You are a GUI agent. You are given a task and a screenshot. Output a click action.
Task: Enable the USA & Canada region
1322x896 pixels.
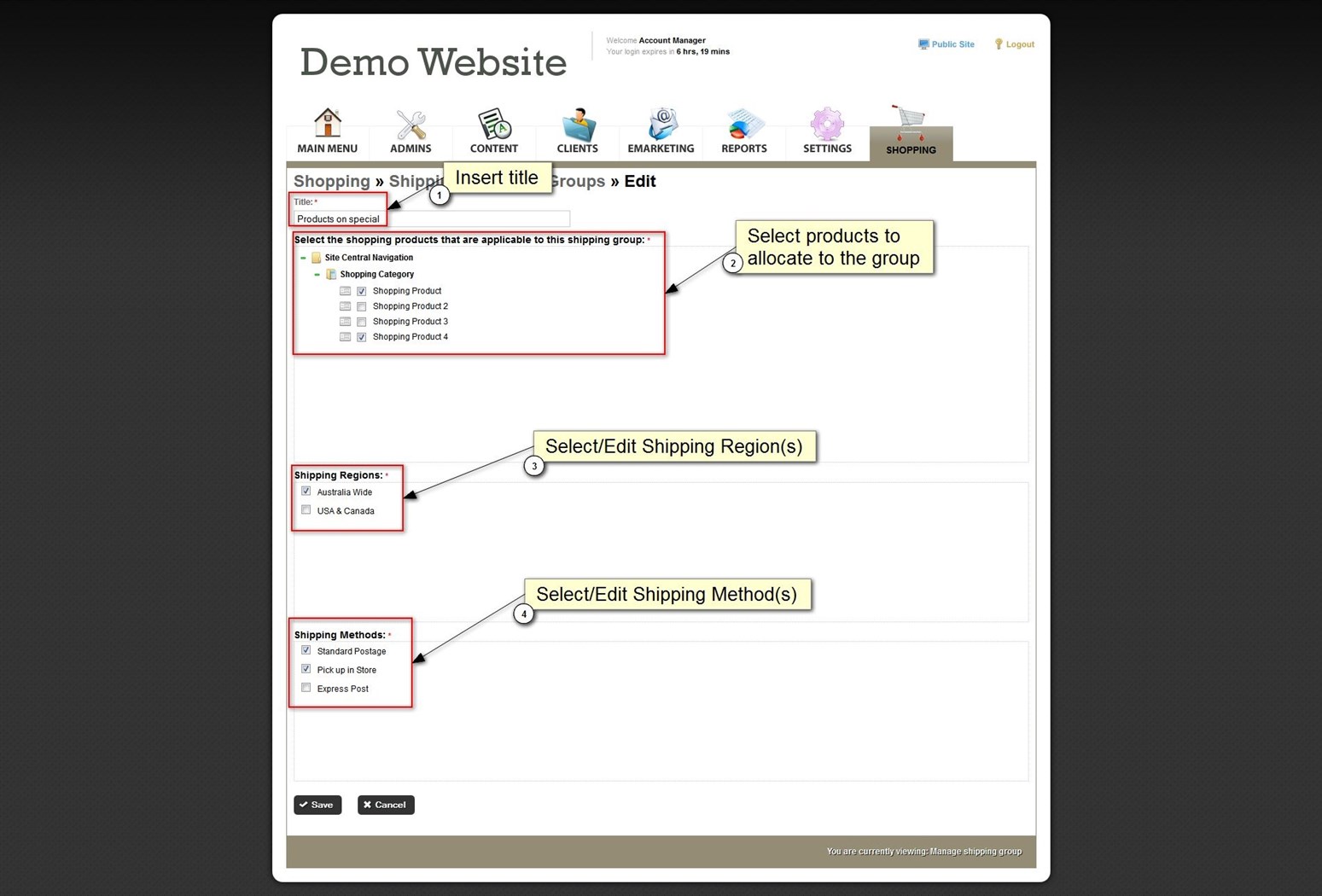tap(306, 510)
